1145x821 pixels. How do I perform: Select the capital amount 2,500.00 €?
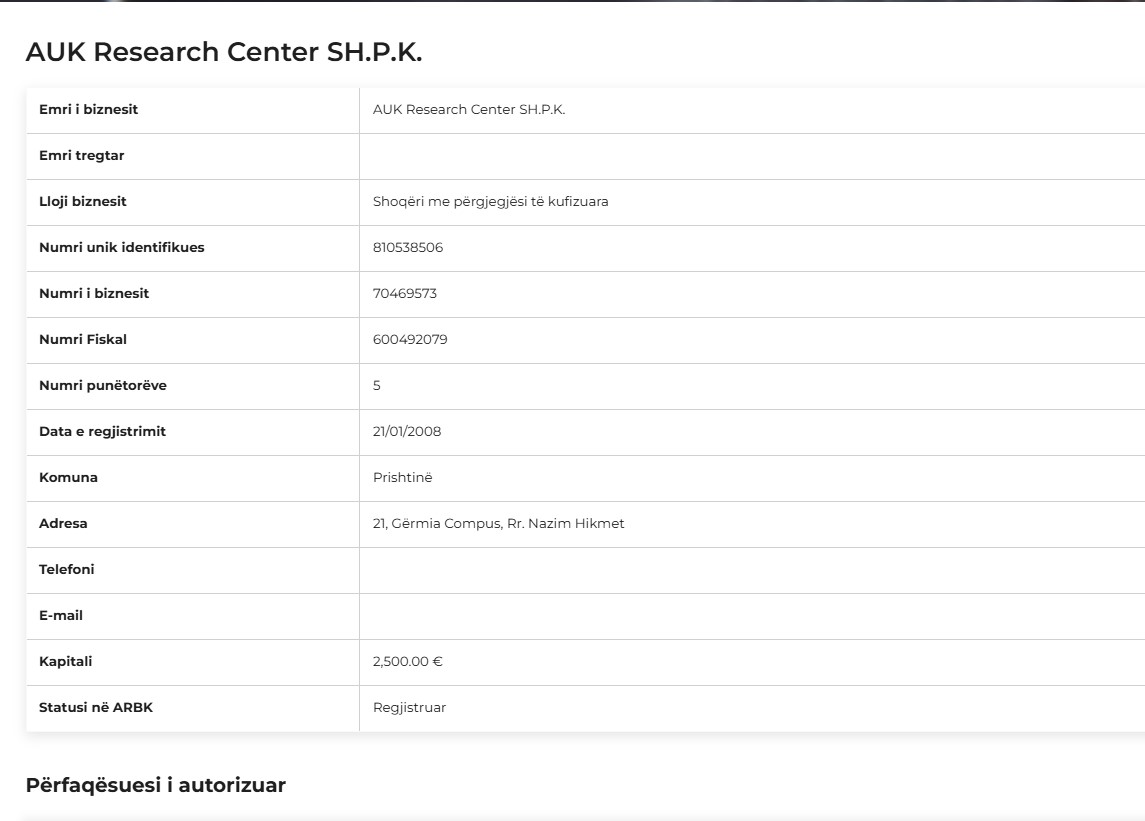407,662
